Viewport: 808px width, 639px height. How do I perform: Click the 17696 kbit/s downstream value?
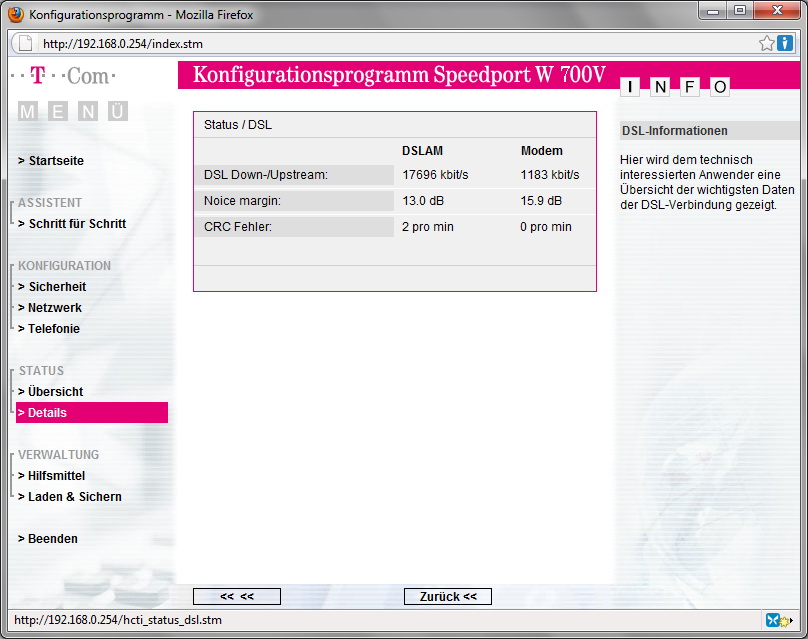(x=435, y=175)
